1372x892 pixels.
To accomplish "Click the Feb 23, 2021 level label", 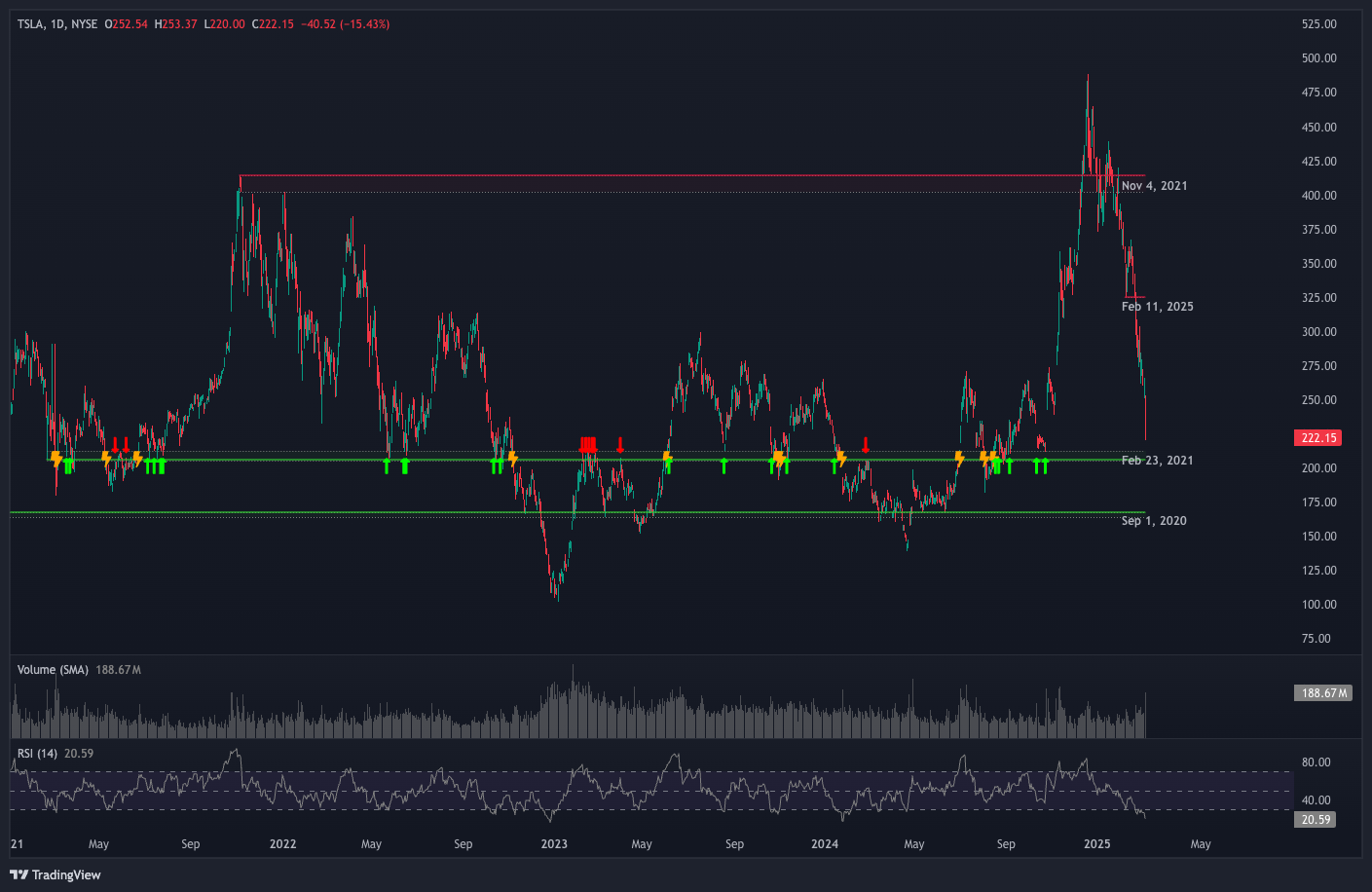I will (1157, 461).
